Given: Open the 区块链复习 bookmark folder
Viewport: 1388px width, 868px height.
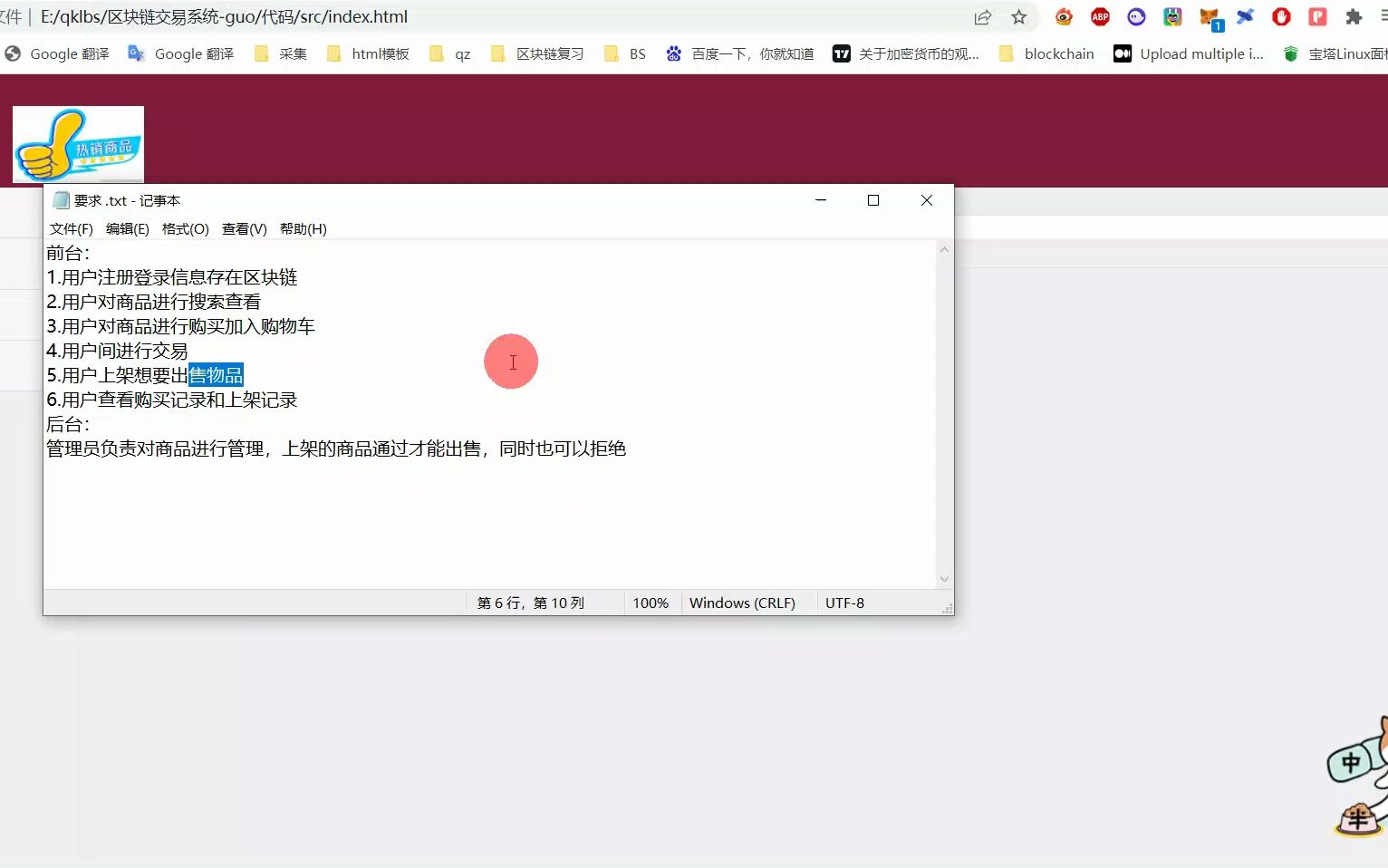Looking at the screenshot, I should coord(537,54).
